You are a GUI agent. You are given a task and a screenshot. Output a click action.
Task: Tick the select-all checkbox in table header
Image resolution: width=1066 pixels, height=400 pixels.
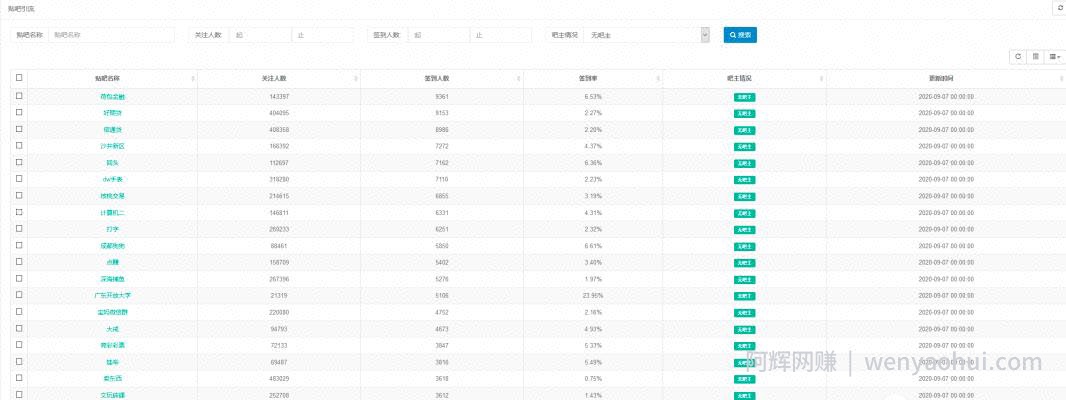click(19, 78)
